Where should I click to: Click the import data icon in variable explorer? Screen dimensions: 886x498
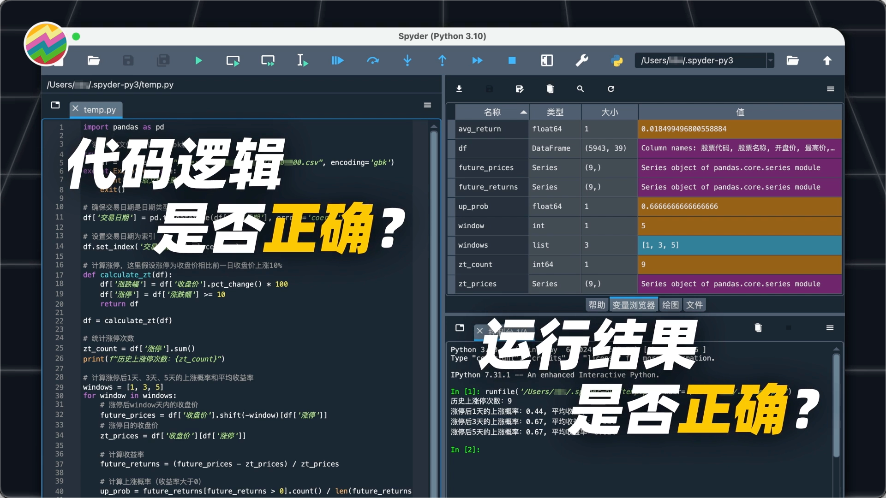tap(458, 88)
